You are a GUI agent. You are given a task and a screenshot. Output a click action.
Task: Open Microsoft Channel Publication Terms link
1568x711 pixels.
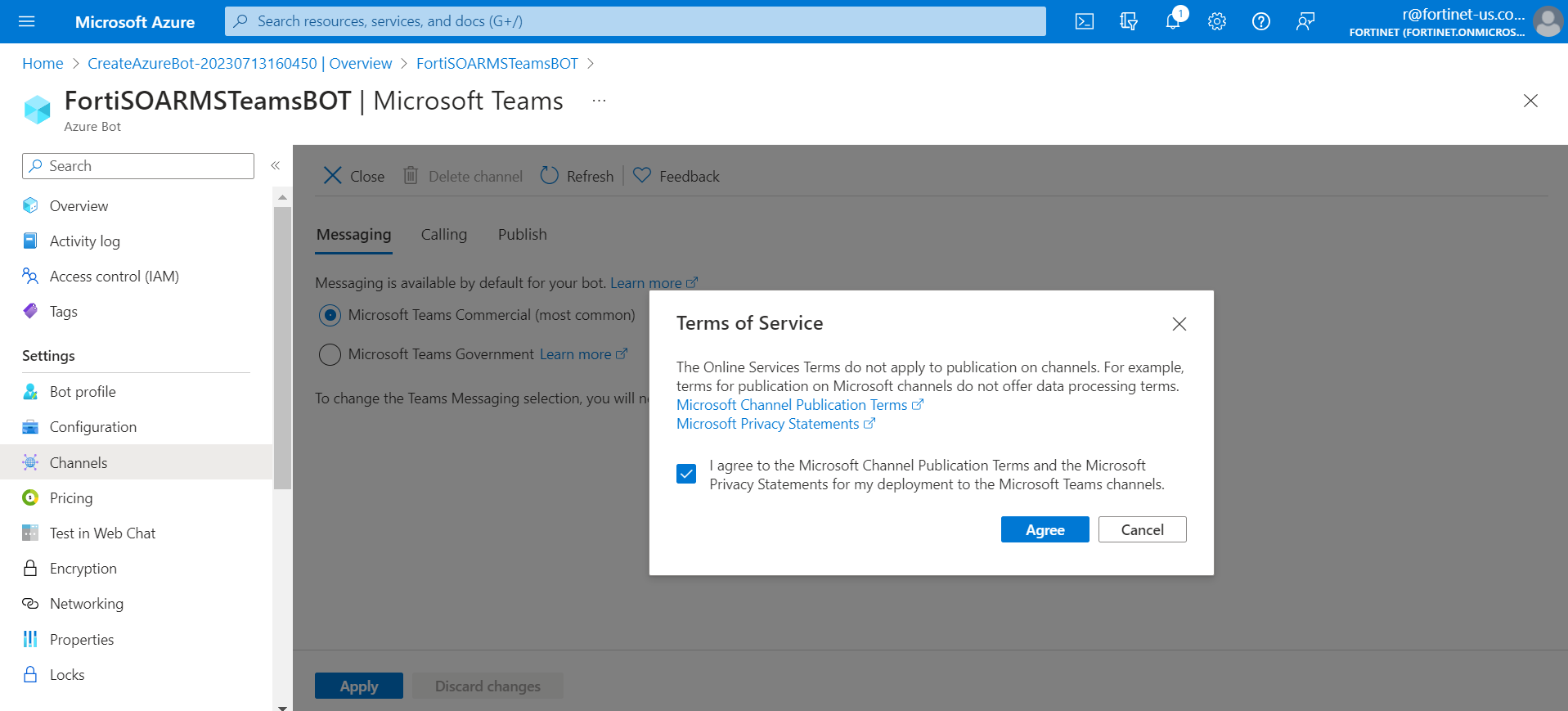tap(791, 405)
